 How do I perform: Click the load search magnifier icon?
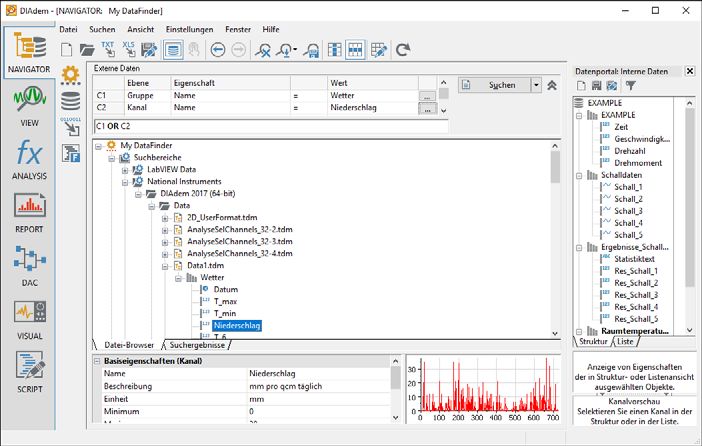tap(285, 50)
